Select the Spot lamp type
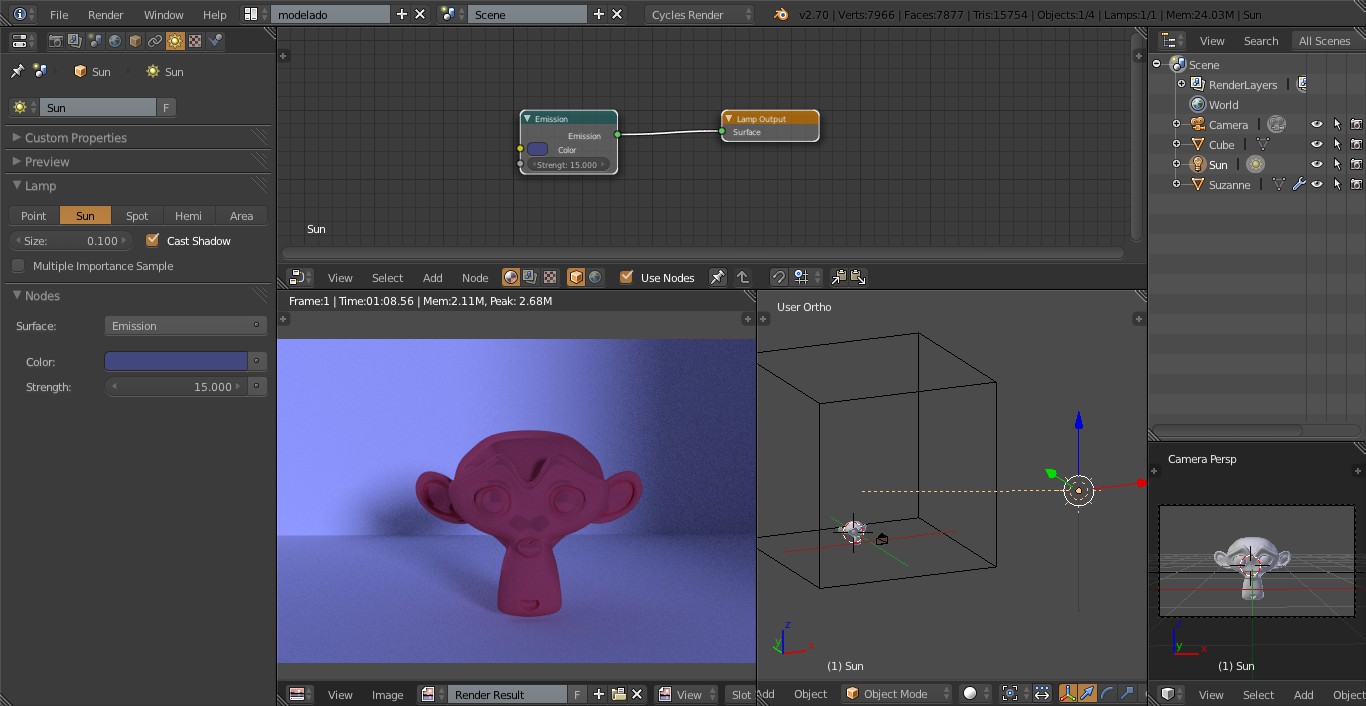 (137, 215)
